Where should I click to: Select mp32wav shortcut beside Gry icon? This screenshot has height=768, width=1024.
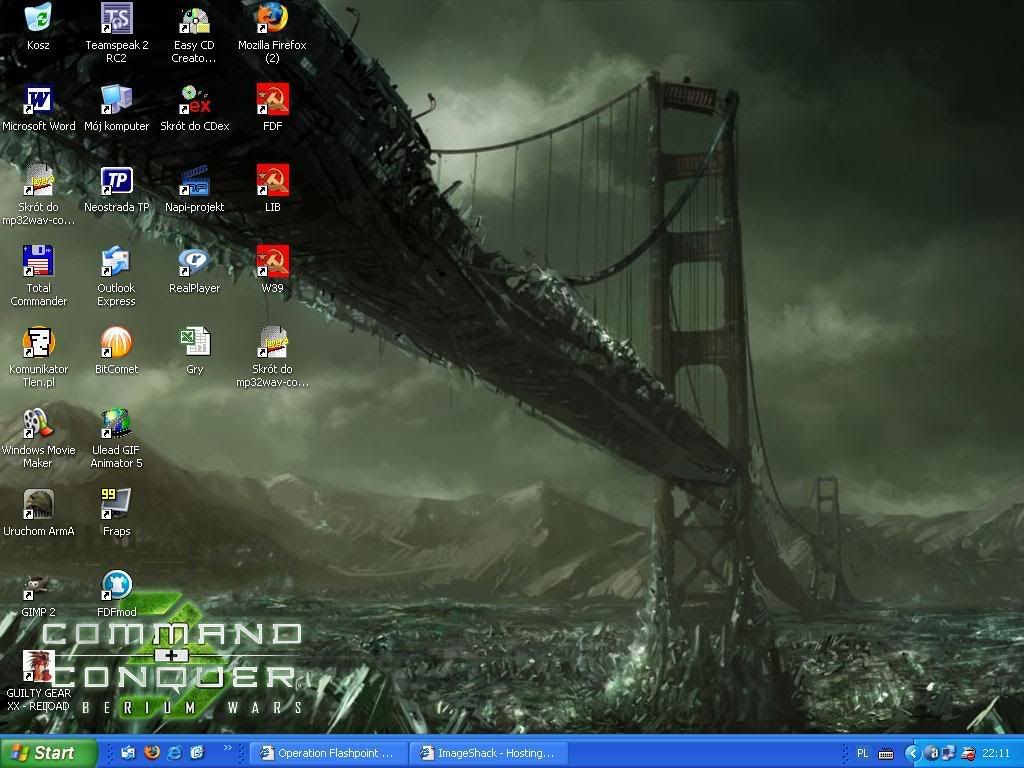tap(272, 342)
